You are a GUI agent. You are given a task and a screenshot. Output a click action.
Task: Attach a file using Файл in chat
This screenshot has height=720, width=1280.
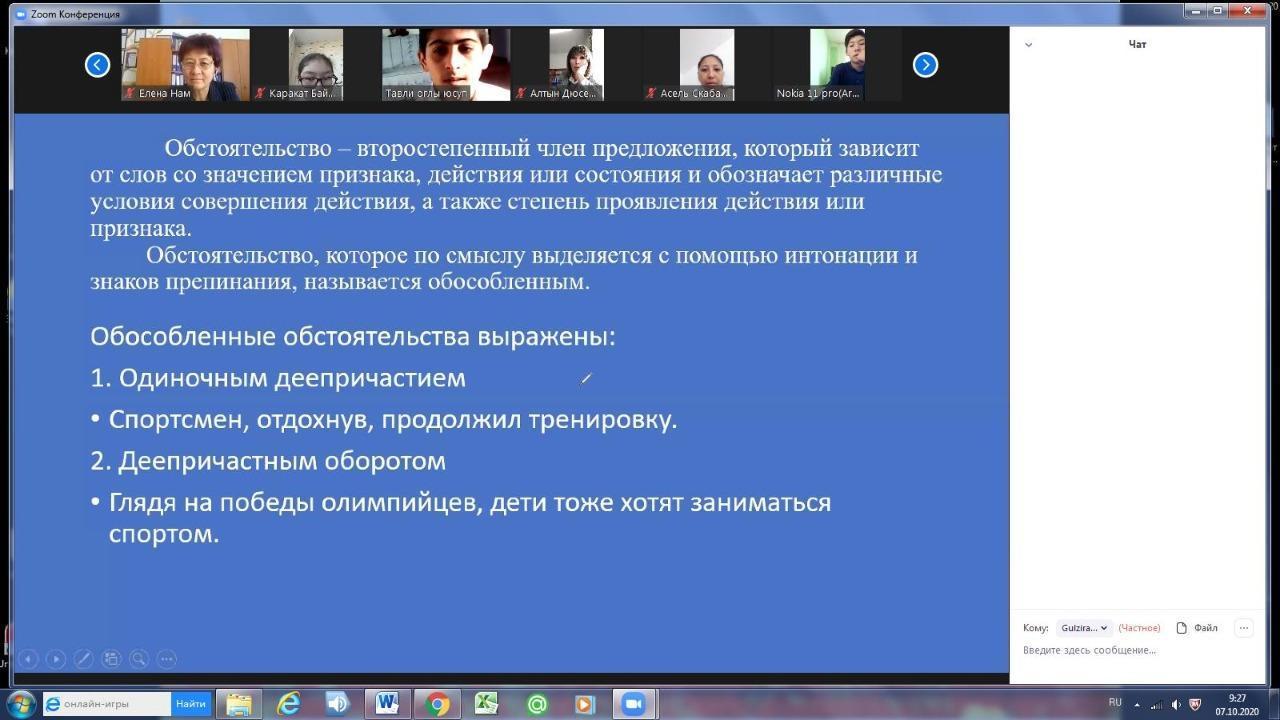pyautogui.click(x=1197, y=628)
